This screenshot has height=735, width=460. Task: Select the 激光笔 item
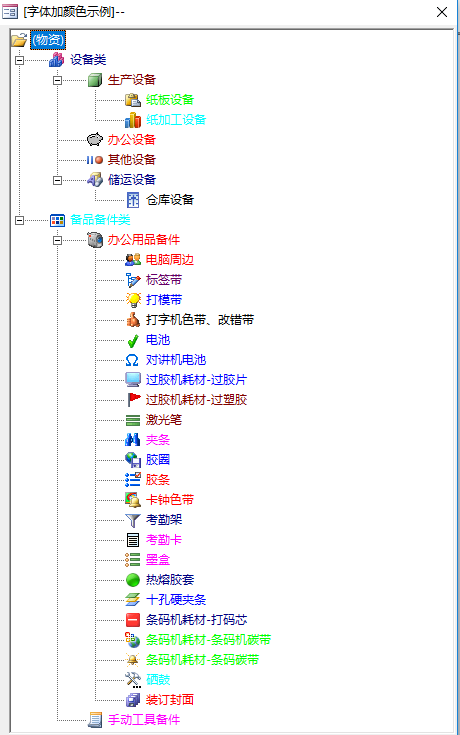tap(164, 420)
